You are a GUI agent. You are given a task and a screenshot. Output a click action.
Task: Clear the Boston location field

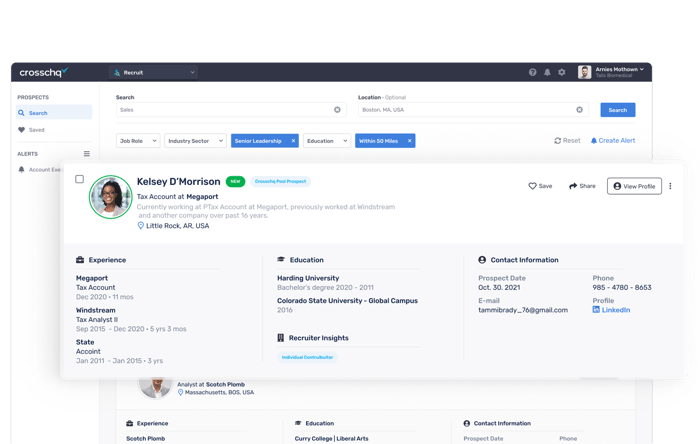580,110
